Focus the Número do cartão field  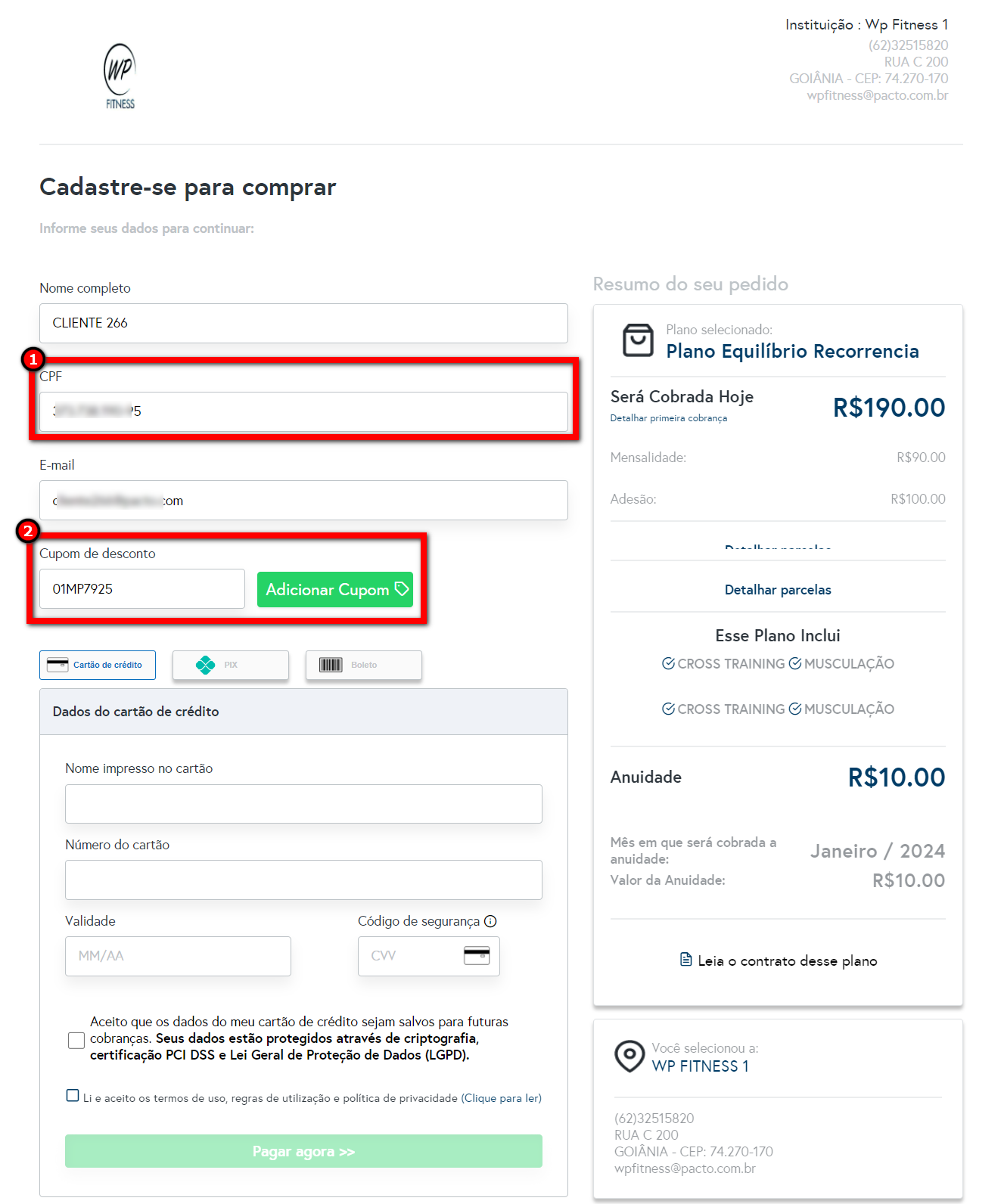coord(303,880)
